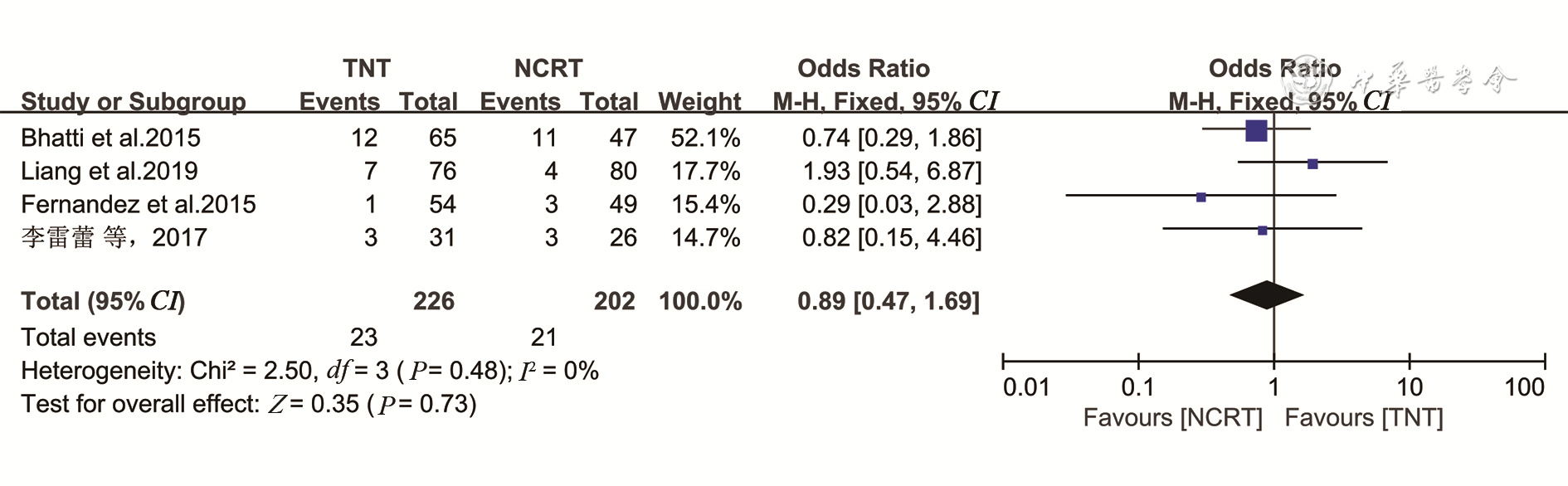Click the Total (95% CI) row label

coord(103,301)
